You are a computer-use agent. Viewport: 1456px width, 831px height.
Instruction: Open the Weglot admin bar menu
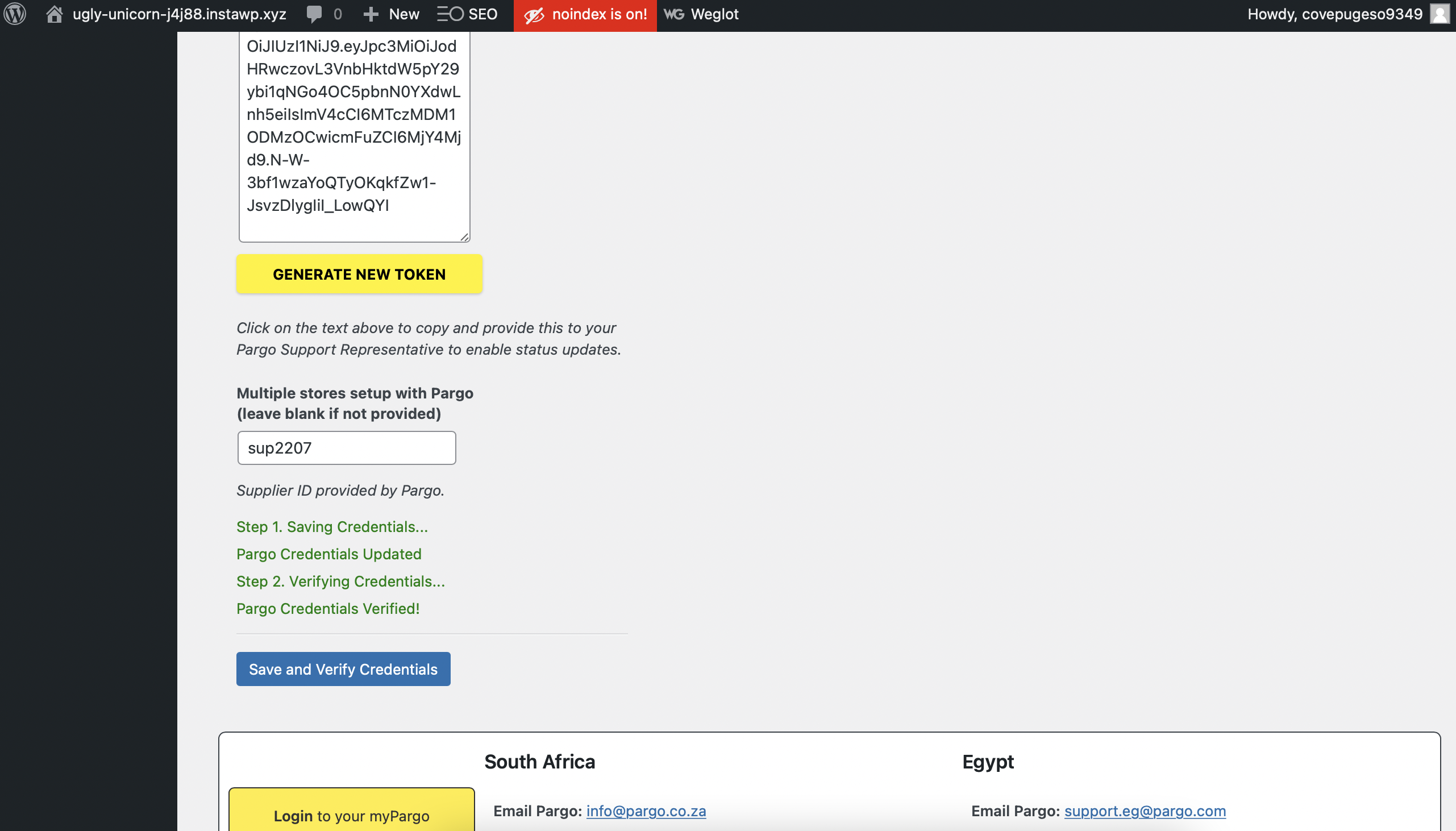(x=701, y=14)
